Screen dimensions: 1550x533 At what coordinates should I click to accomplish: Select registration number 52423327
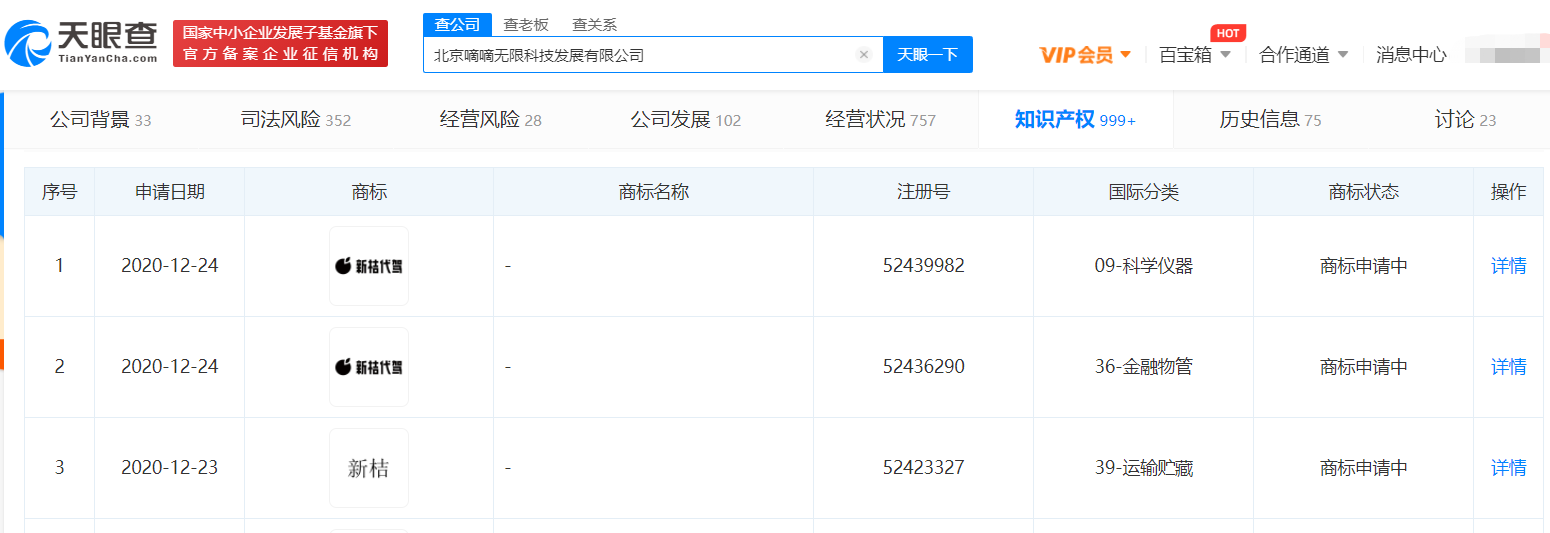pos(924,468)
